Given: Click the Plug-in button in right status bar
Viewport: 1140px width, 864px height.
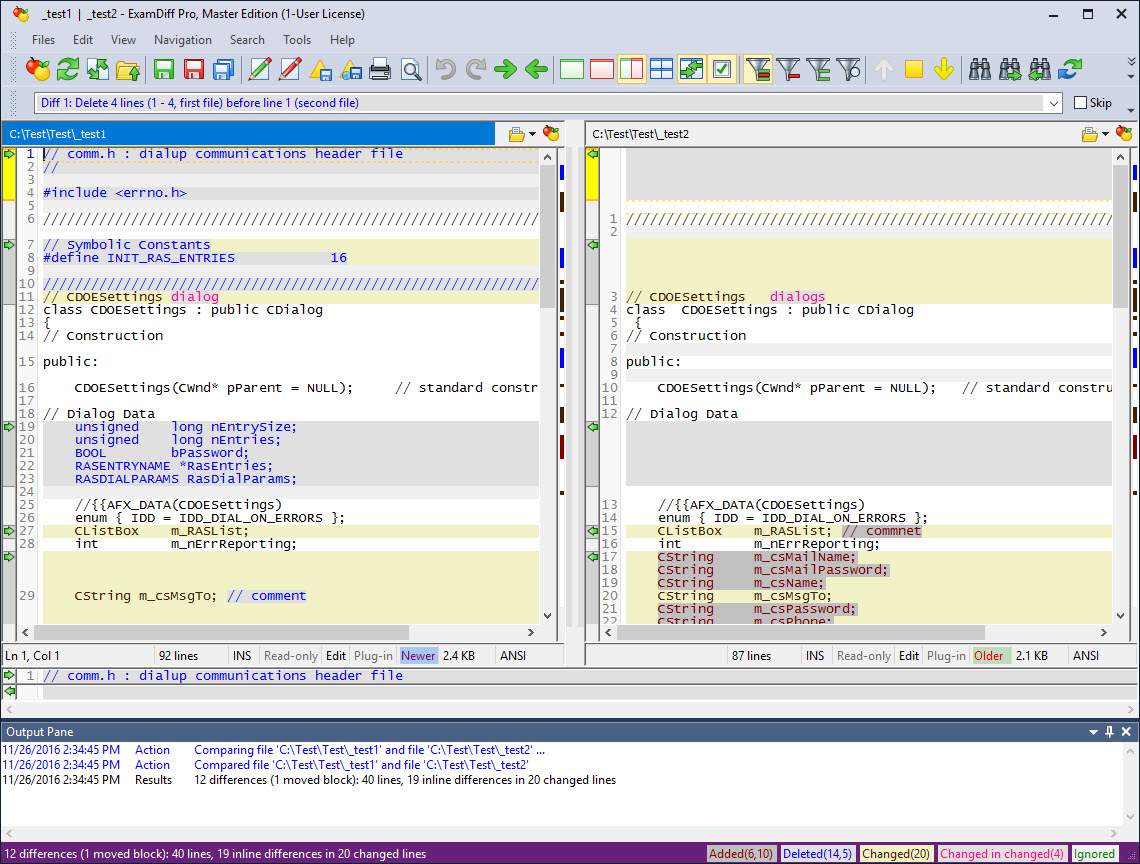Looking at the screenshot, I should 946,656.
